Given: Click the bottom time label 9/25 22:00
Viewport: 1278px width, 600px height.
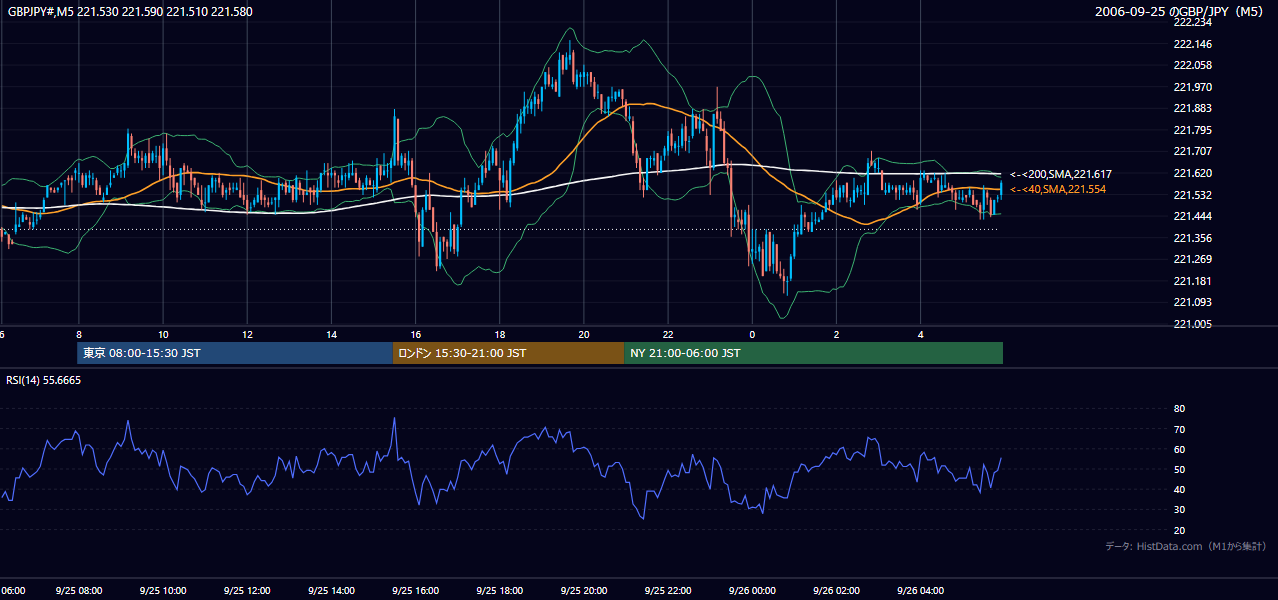Looking at the screenshot, I should coord(668,591).
